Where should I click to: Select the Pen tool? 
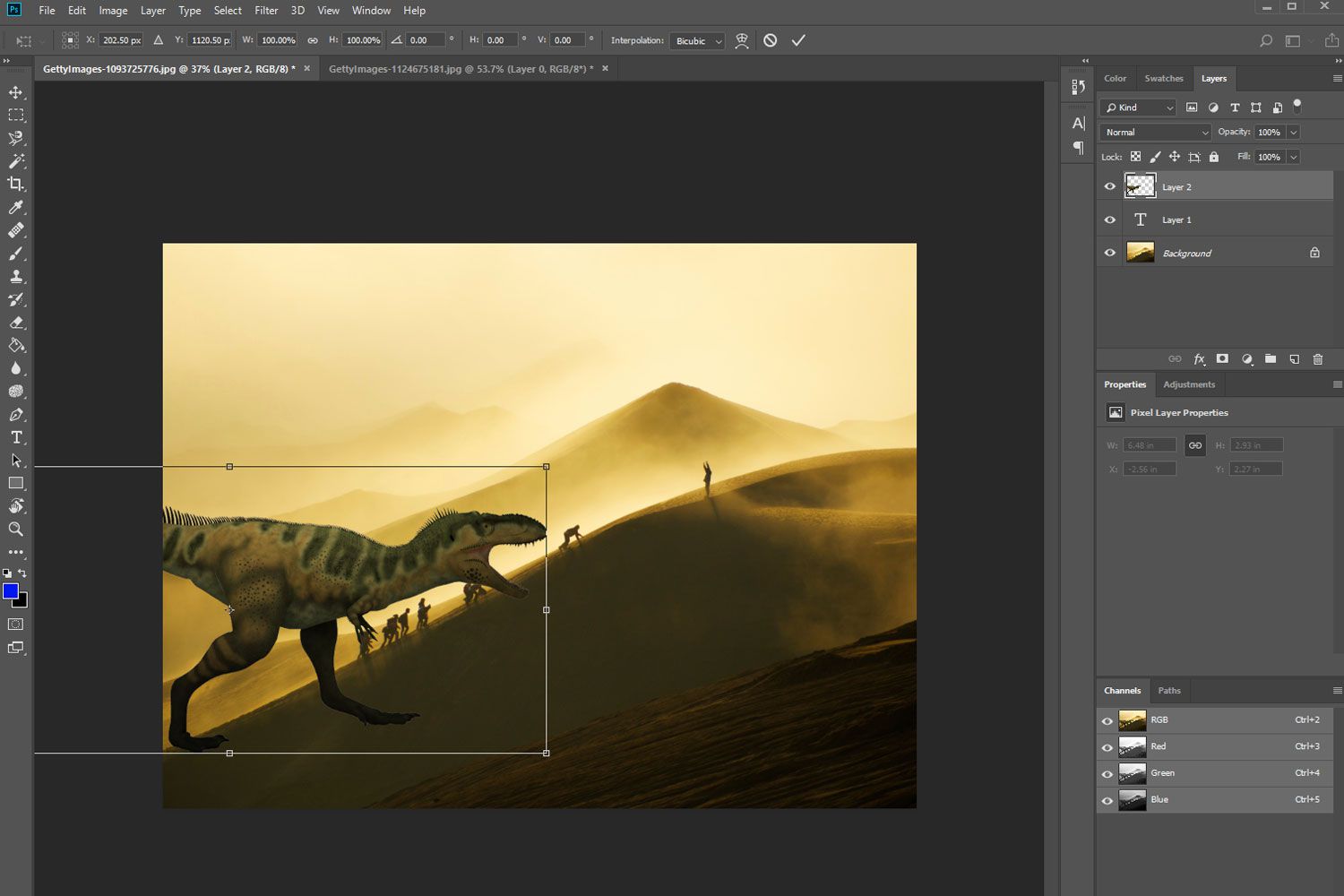pyautogui.click(x=16, y=415)
